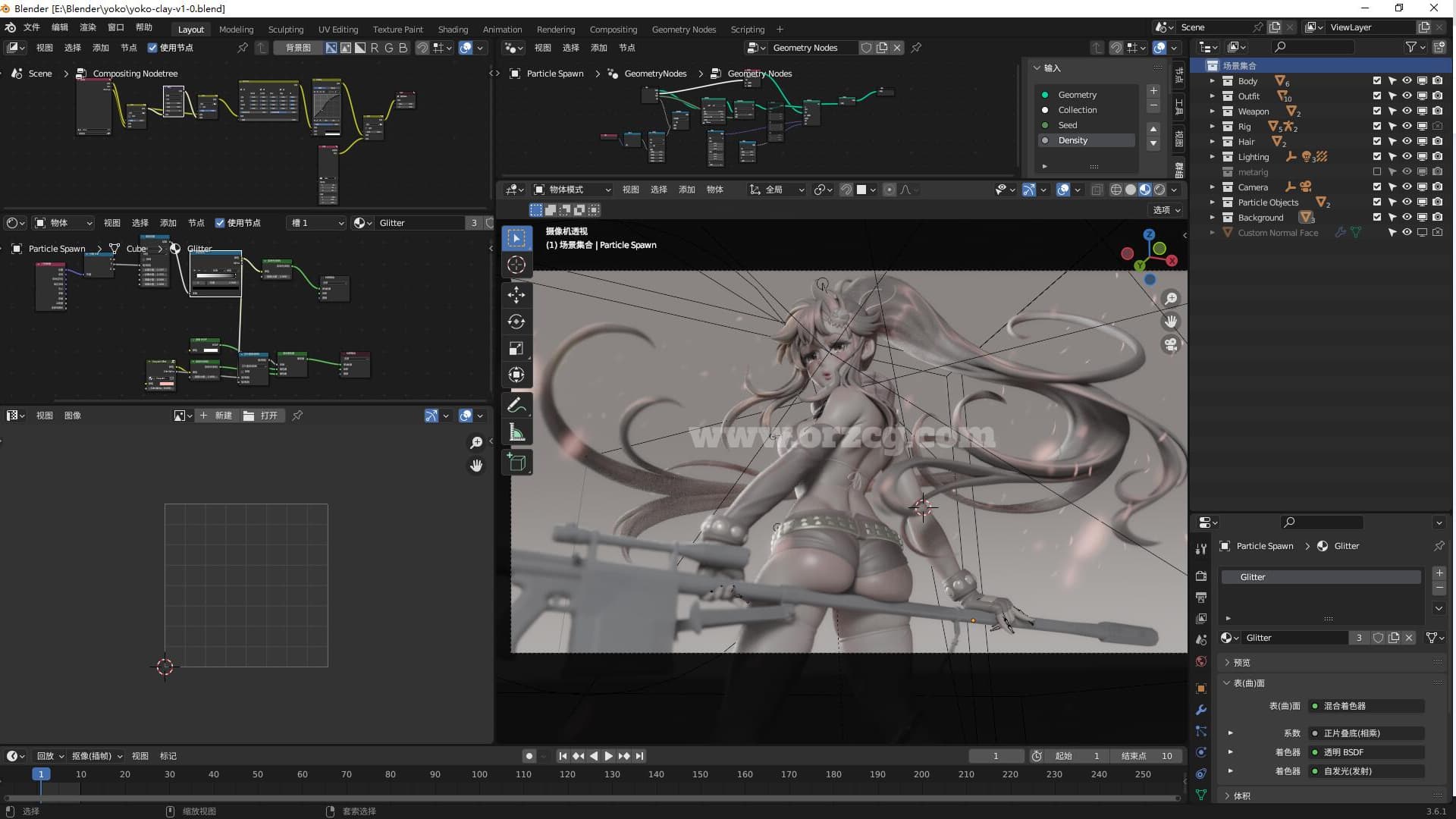This screenshot has width=1456, height=819.
Task: Click the Backdrop button in compositor header
Action: pyautogui.click(x=298, y=48)
